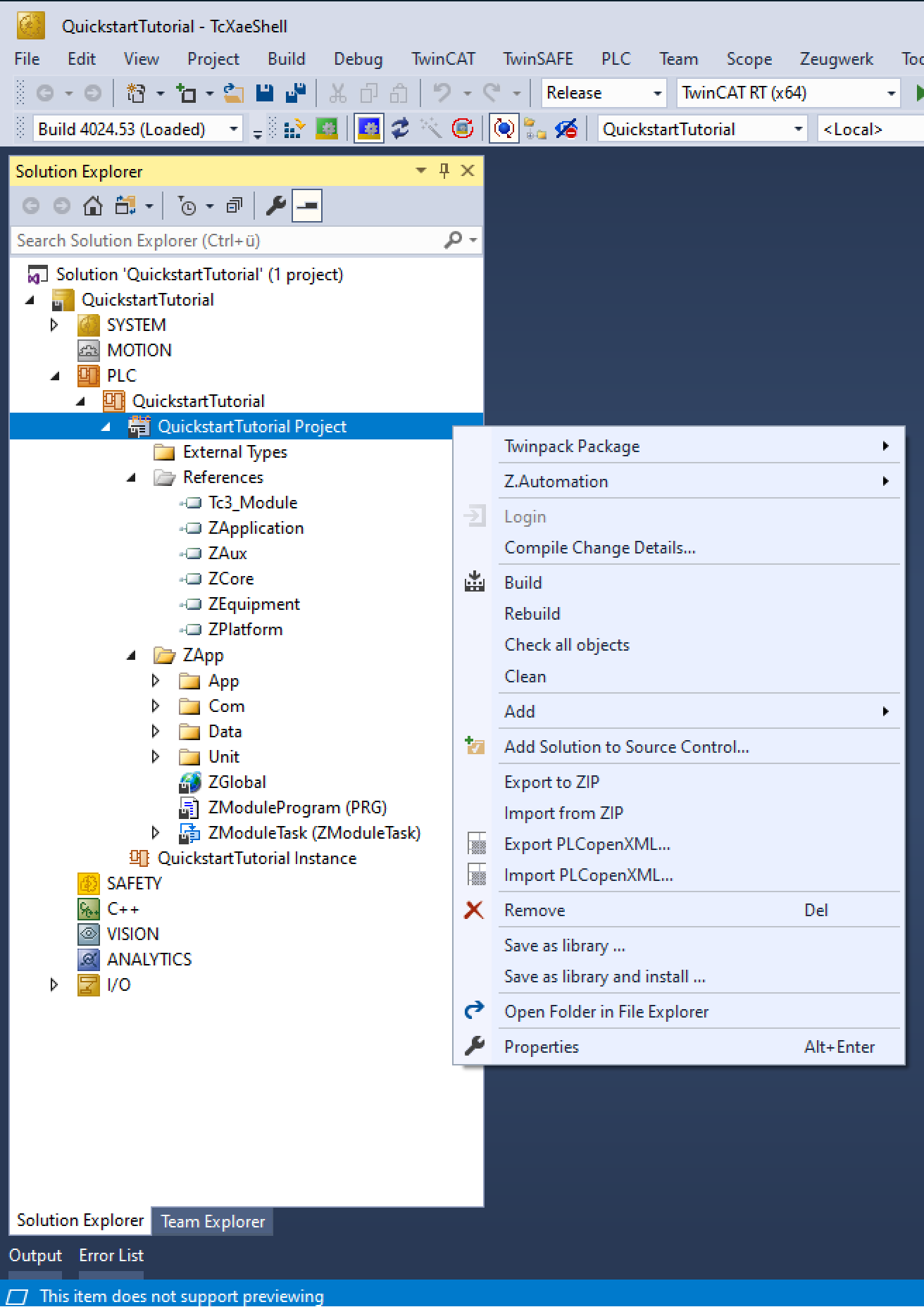Image resolution: width=924 pixels, height=1307 pixels.
Task: Click the Restart TwinCAT Run Mode icon
Action: 326,129
